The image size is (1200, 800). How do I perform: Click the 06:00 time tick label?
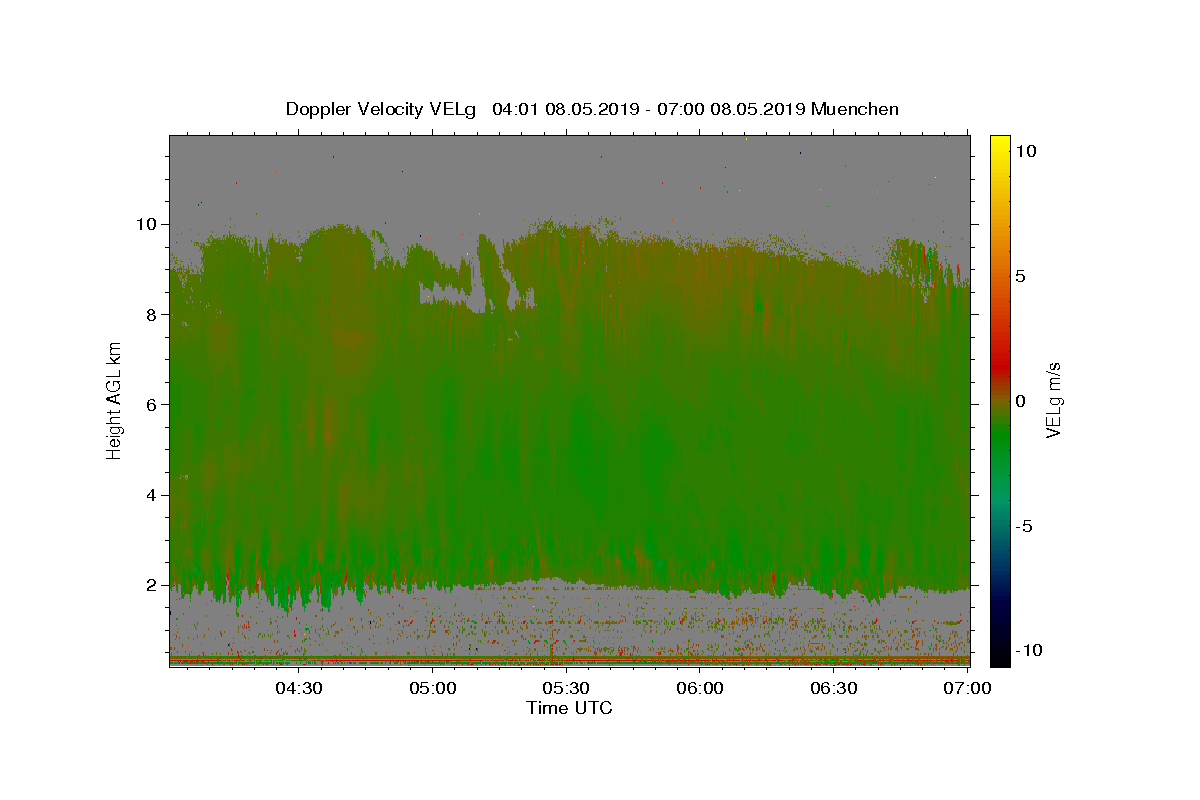700,688
